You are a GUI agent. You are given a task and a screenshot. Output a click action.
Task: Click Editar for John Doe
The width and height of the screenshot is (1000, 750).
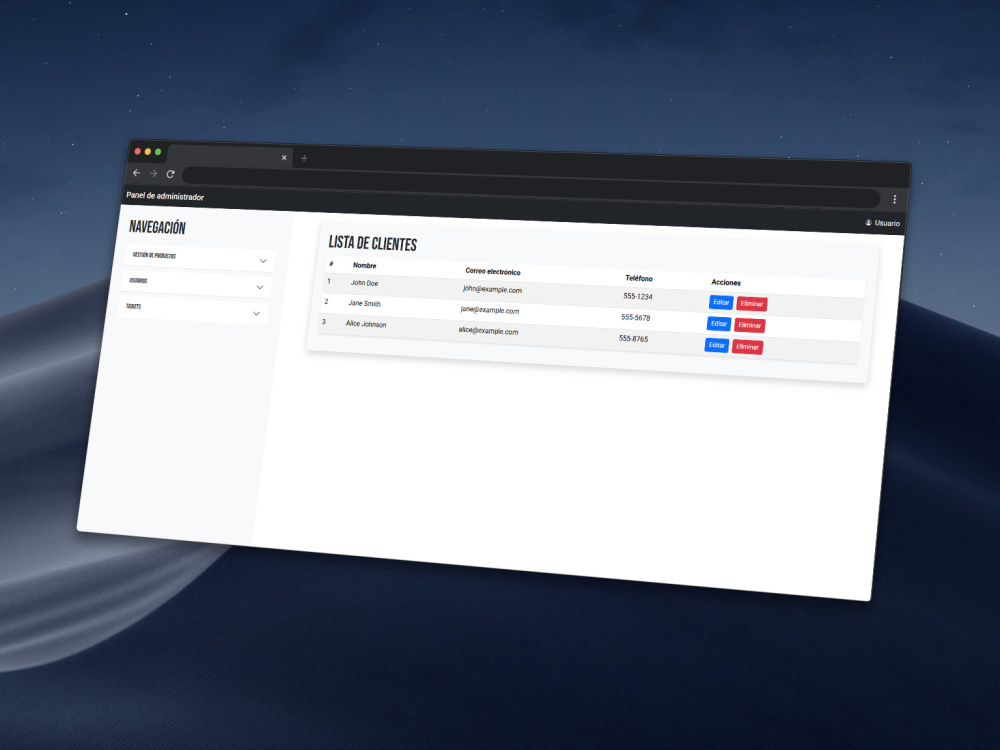(721, 302)
